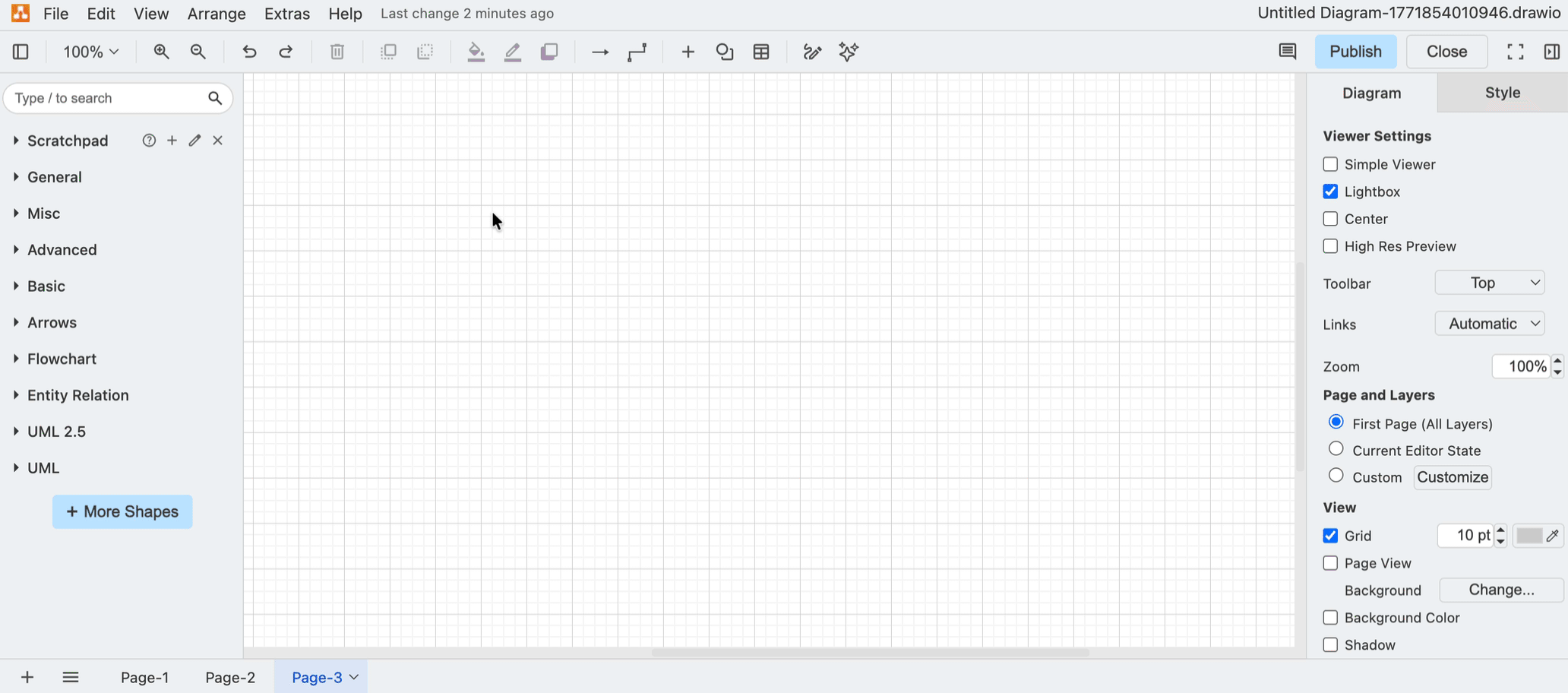Add to the Scratchpad with the plus icon
Viewport: 1568px width, 693px height.
(x=172, y=141)
